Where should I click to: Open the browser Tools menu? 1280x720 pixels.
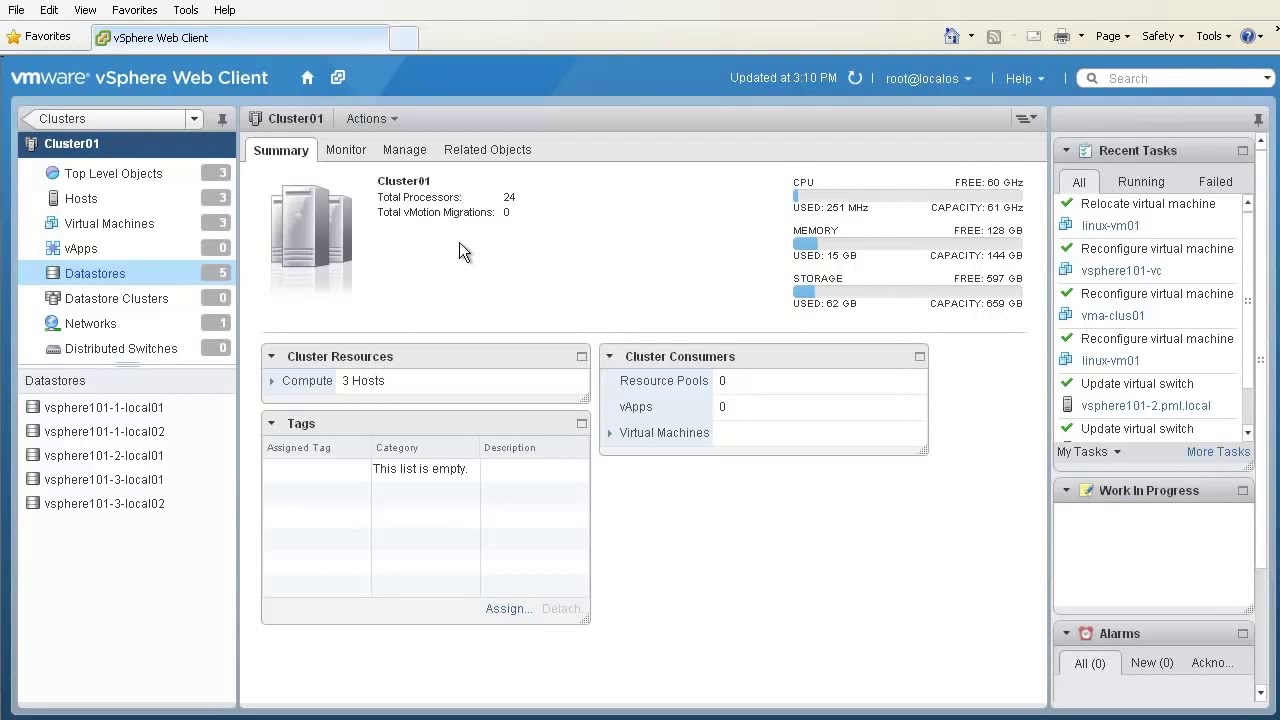(x=185, y=10)
